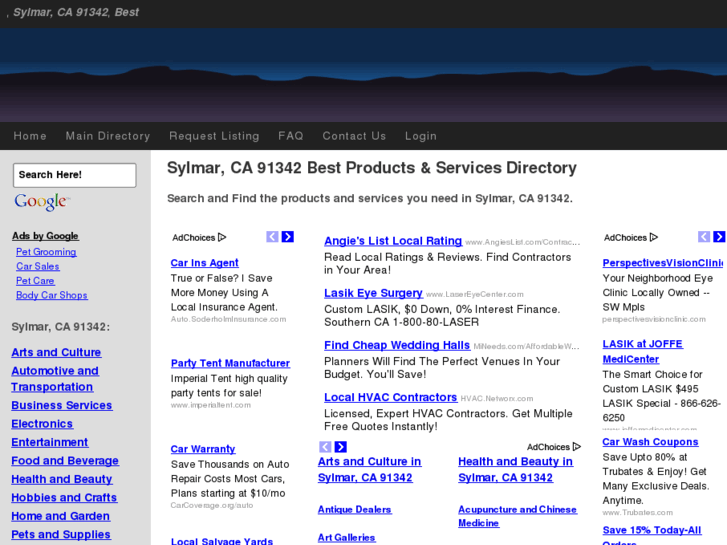Open the Body Car Shops link
727x545 pixels.
(52, 295)
